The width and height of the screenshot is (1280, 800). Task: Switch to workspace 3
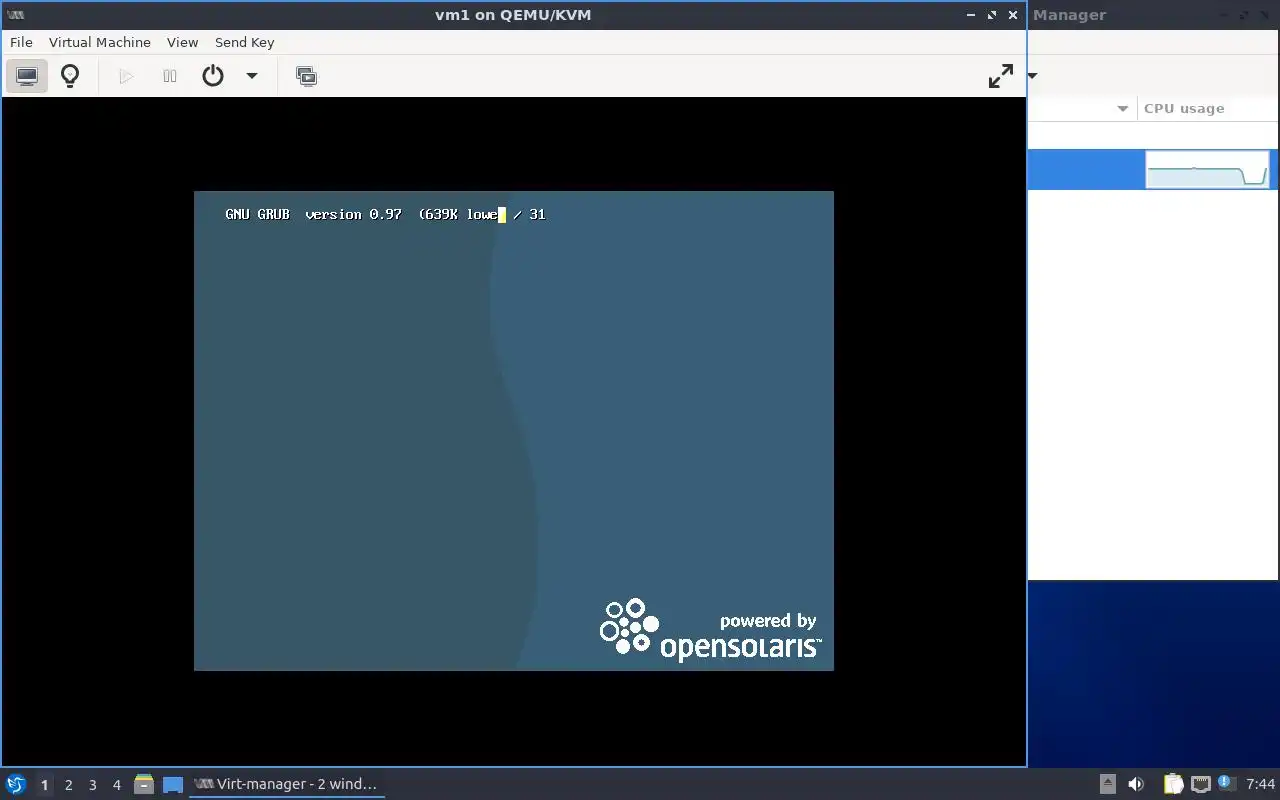(x=92, y=785)
